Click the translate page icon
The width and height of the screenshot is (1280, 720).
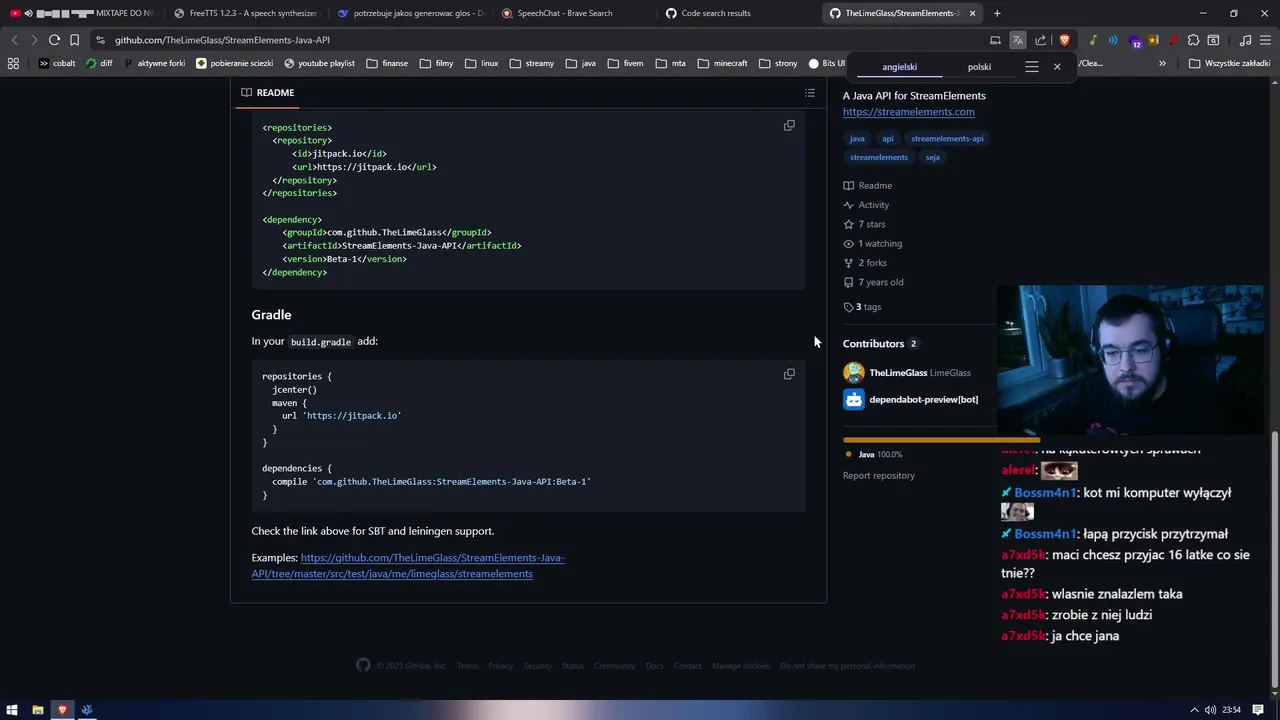(1017, 40)
